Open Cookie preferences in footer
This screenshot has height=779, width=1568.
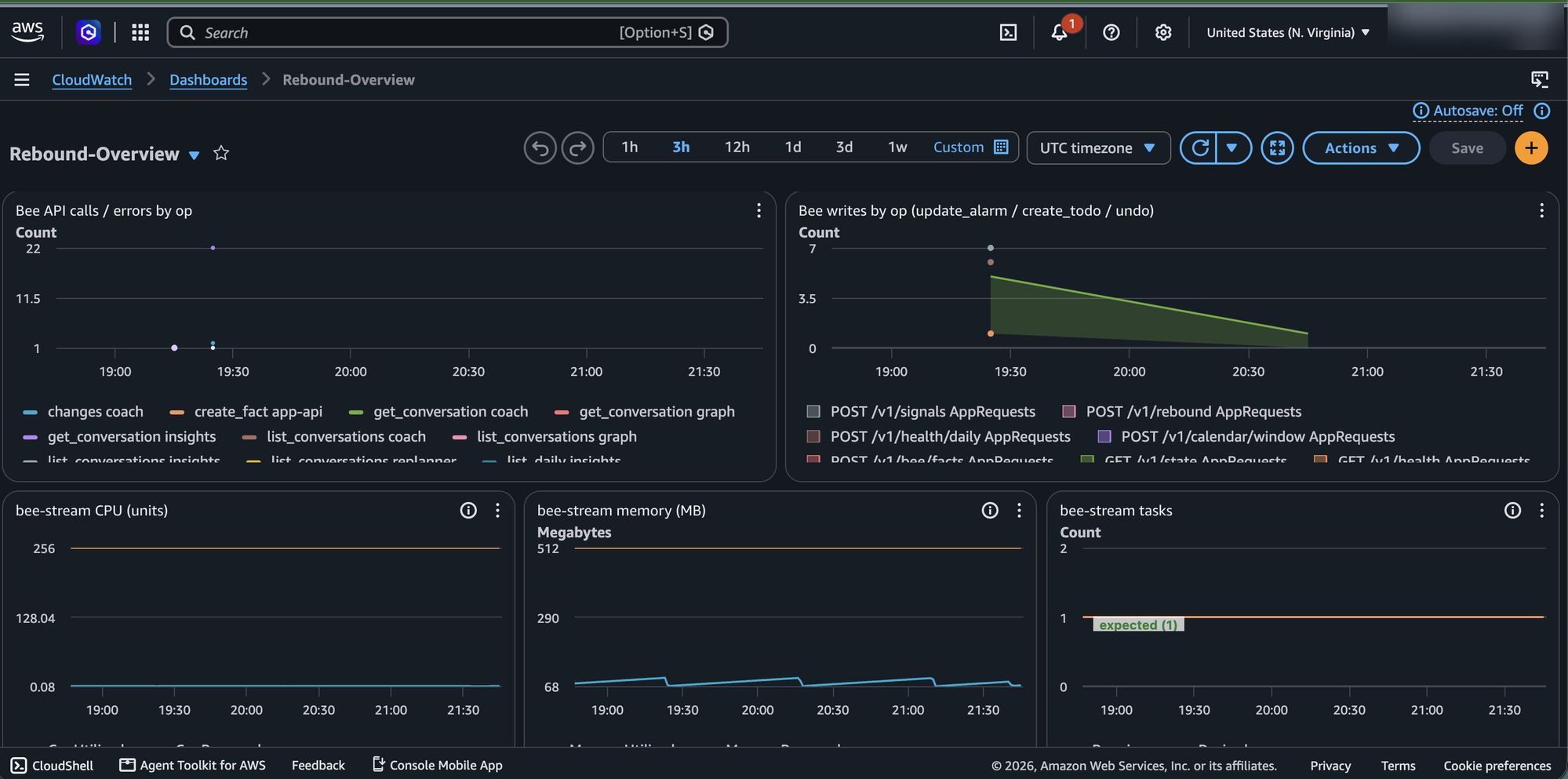click(1497, 765)
